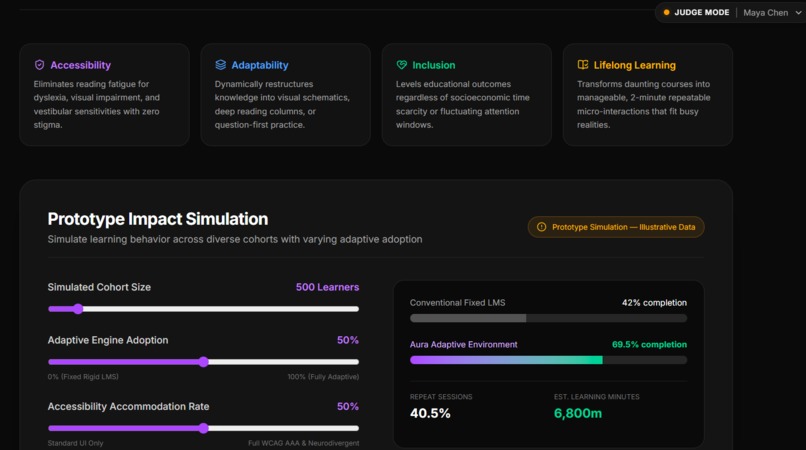Click the Adaptive Engine Adoption slider handle
This screenshot has height=450, width=806.
point(204,362)
